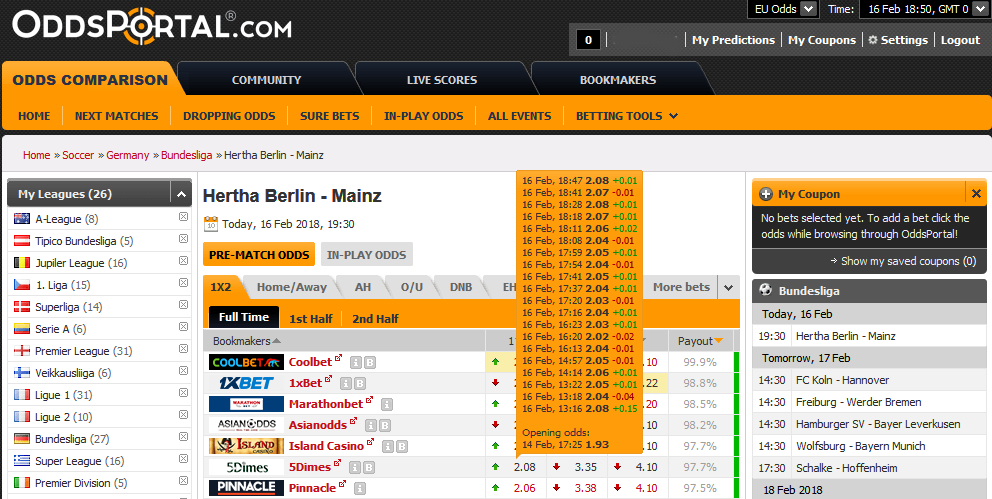Open info icon next to Coolbet
This screenshot has height=499, width=992.
356,362
